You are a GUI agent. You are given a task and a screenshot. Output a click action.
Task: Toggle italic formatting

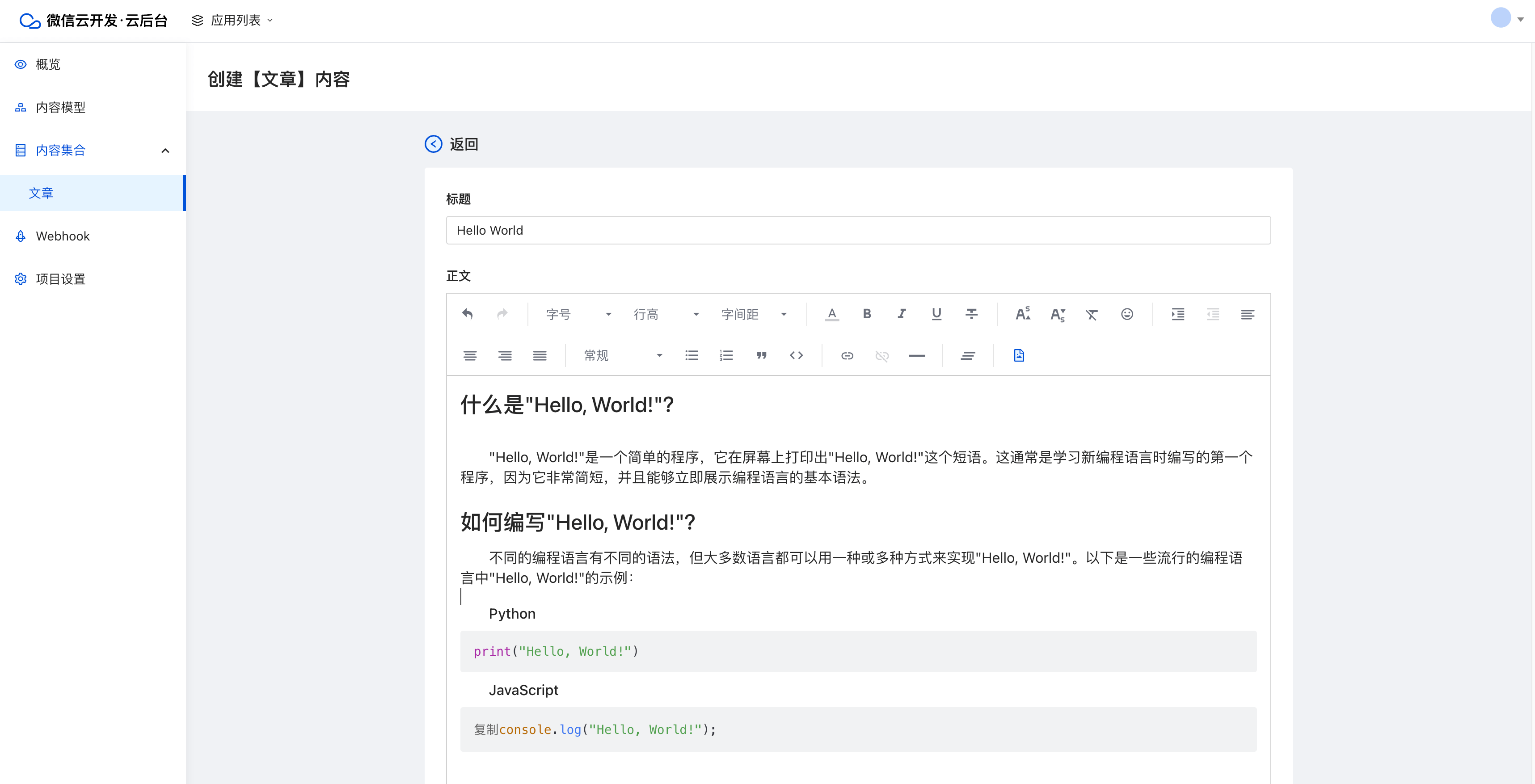(x=902, y=314)
